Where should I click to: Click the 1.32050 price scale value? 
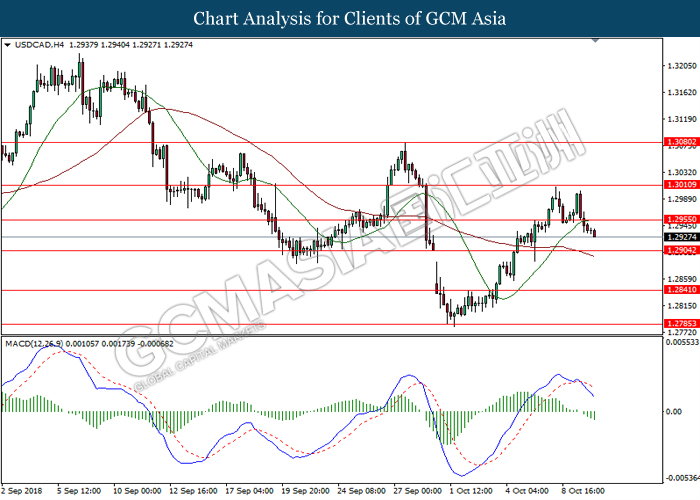click(682, 66)
